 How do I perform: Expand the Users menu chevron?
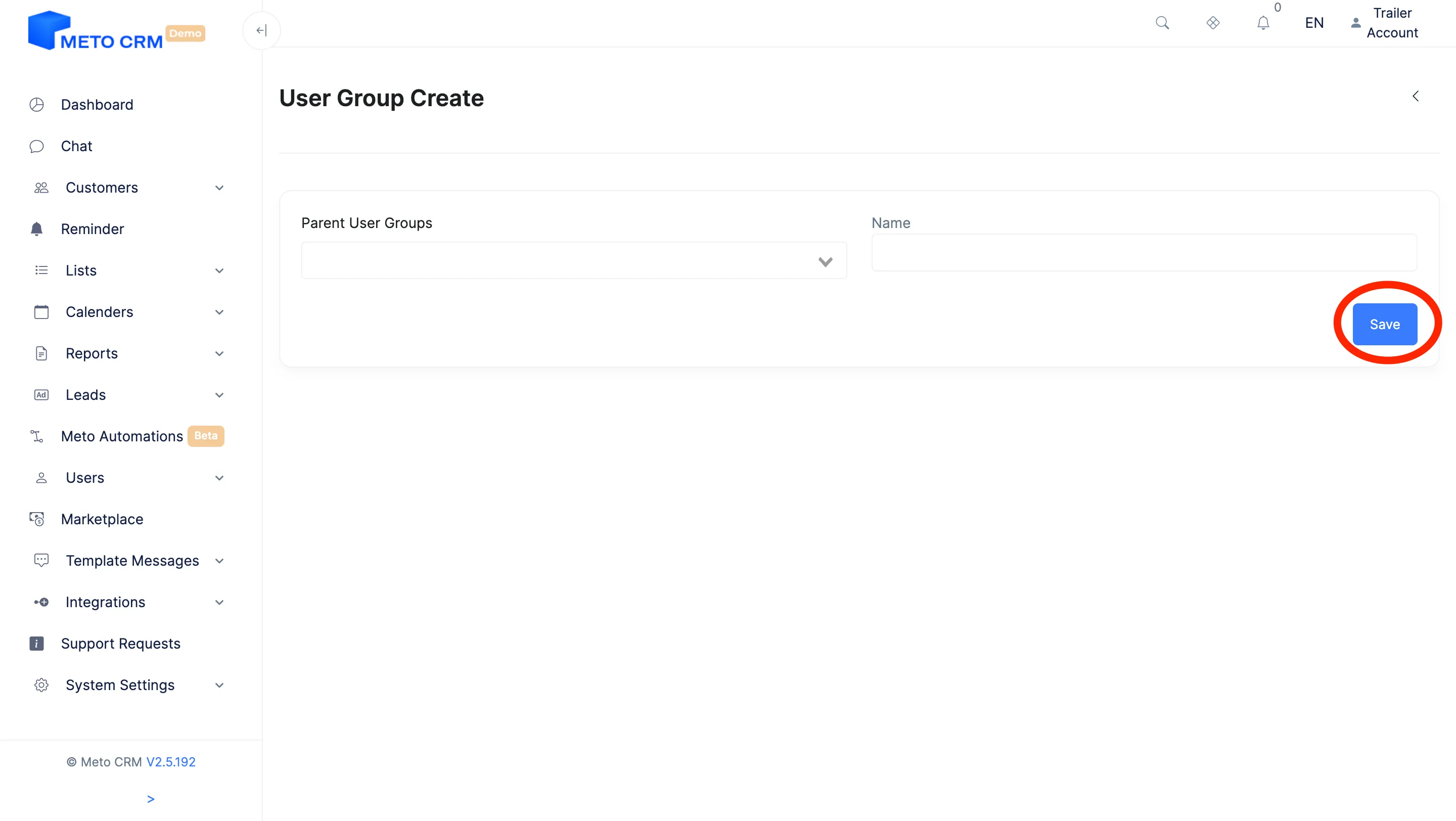[x=219, y=478]
